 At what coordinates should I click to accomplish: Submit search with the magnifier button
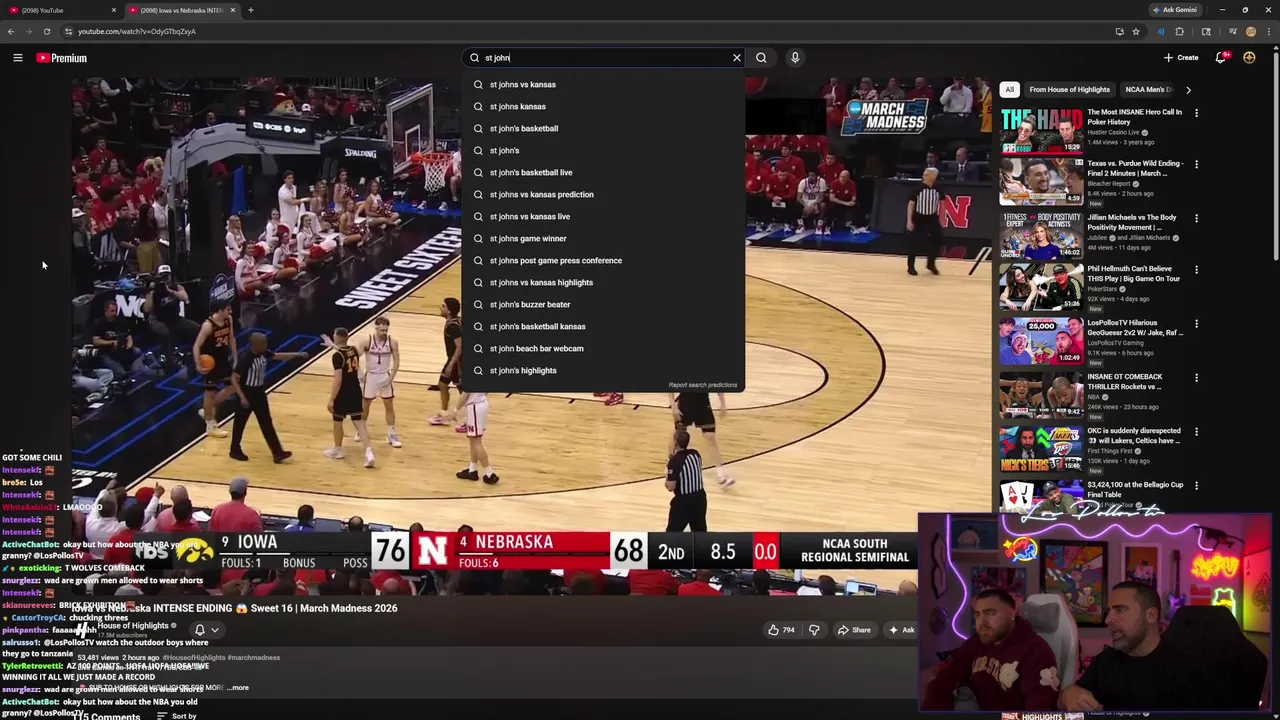click(x=761, y=58)
